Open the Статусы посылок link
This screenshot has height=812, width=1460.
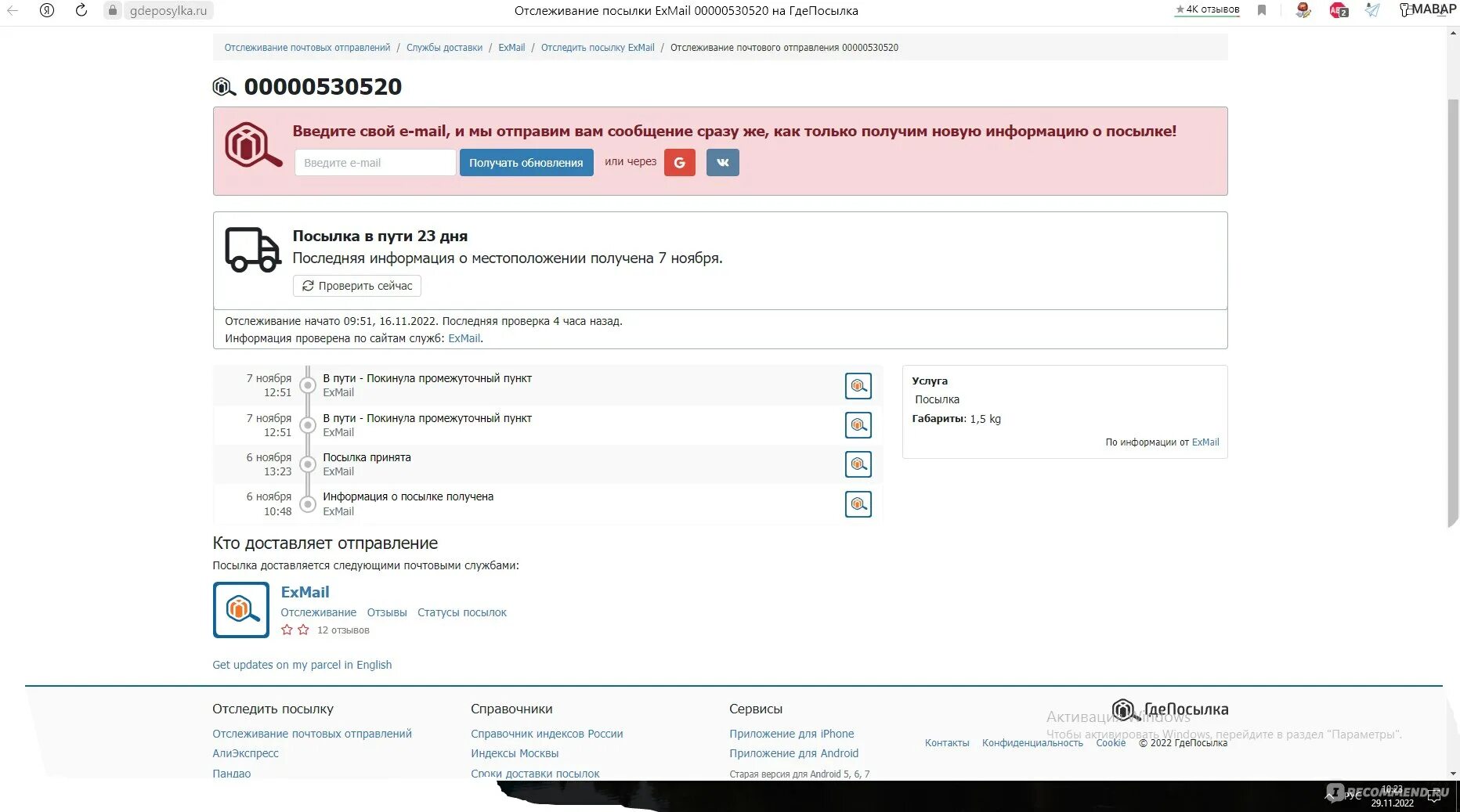(x=462, y=612)
